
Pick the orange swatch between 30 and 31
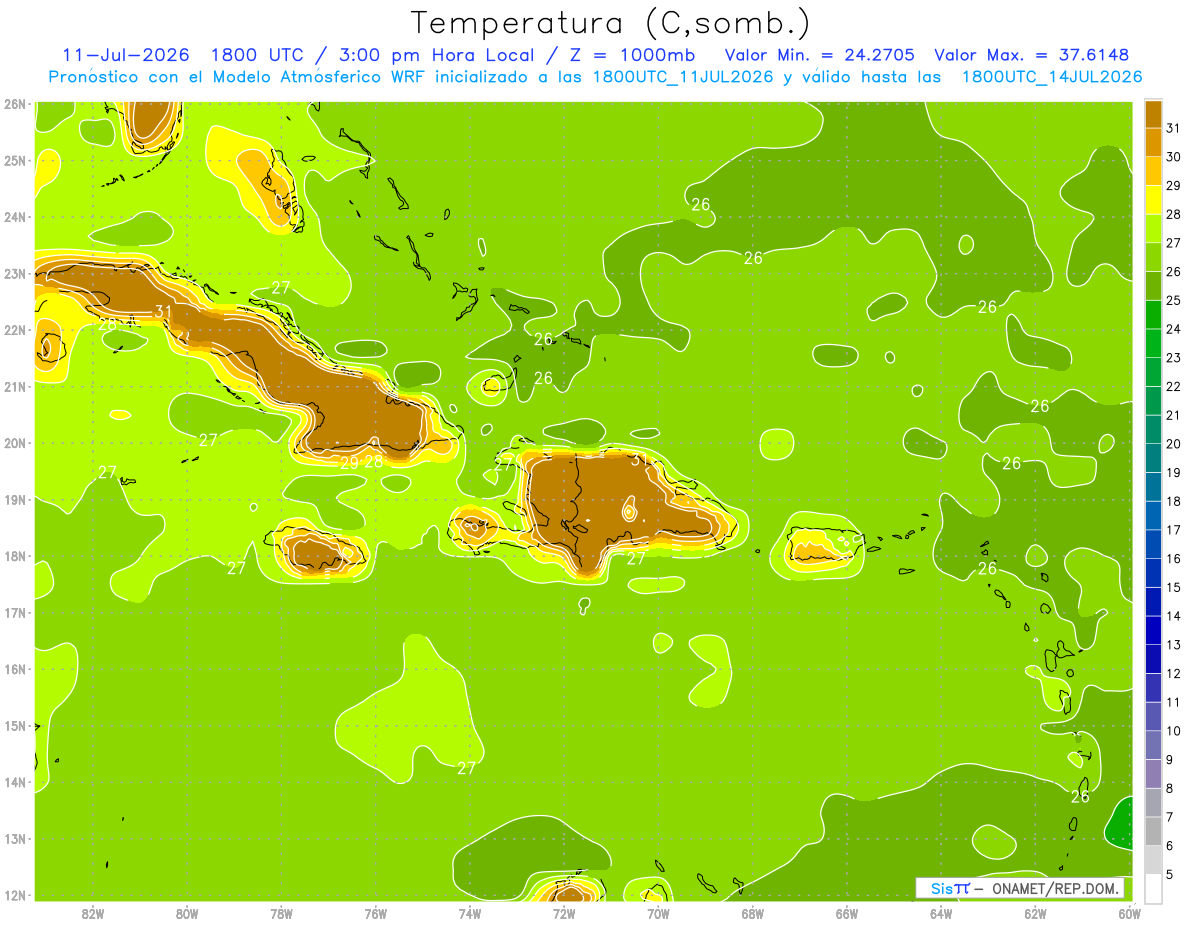click(x=1153, y=142)
